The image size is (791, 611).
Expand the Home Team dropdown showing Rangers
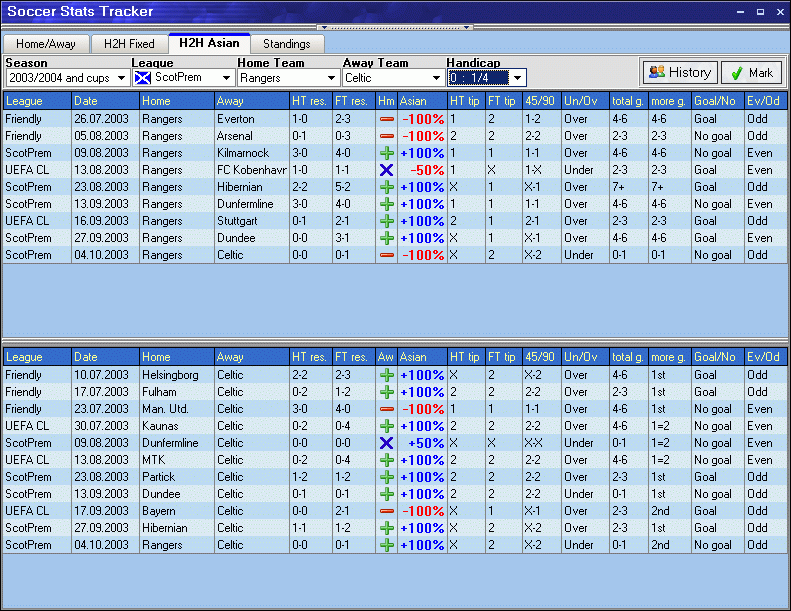331,78
